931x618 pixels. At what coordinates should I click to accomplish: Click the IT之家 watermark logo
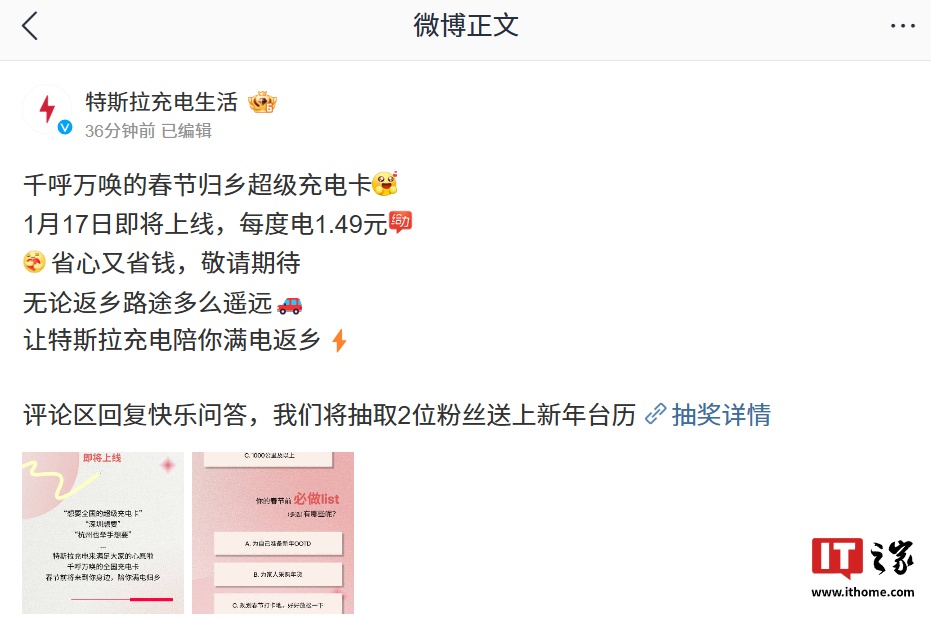(x=862, y=558)
